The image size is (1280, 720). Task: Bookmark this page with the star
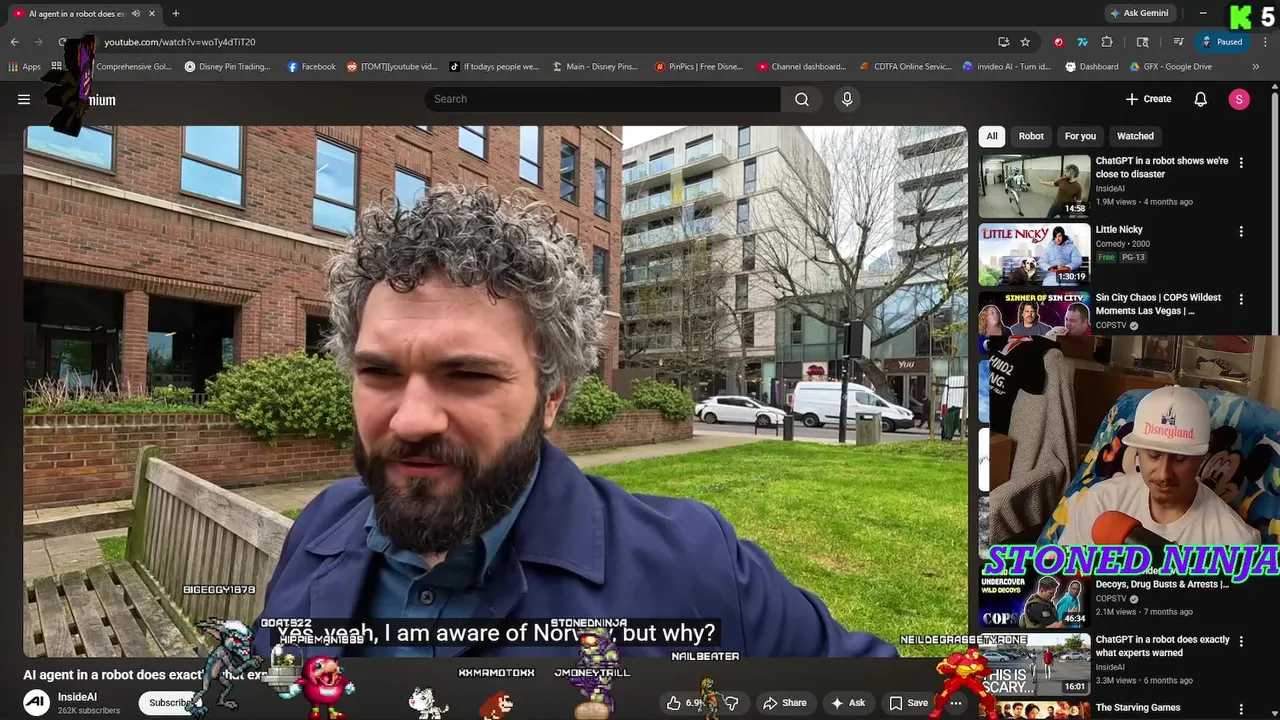[1025, 42]
